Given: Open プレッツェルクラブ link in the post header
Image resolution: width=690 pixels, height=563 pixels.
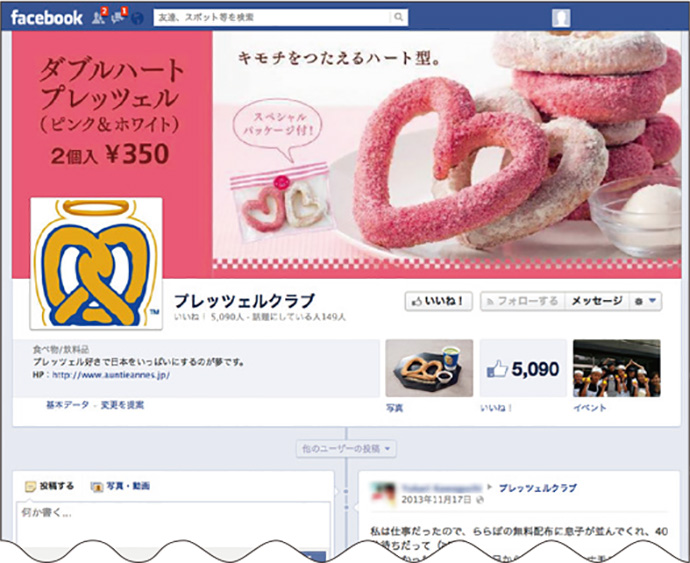Looking at the screenshot, I should 537,488.
